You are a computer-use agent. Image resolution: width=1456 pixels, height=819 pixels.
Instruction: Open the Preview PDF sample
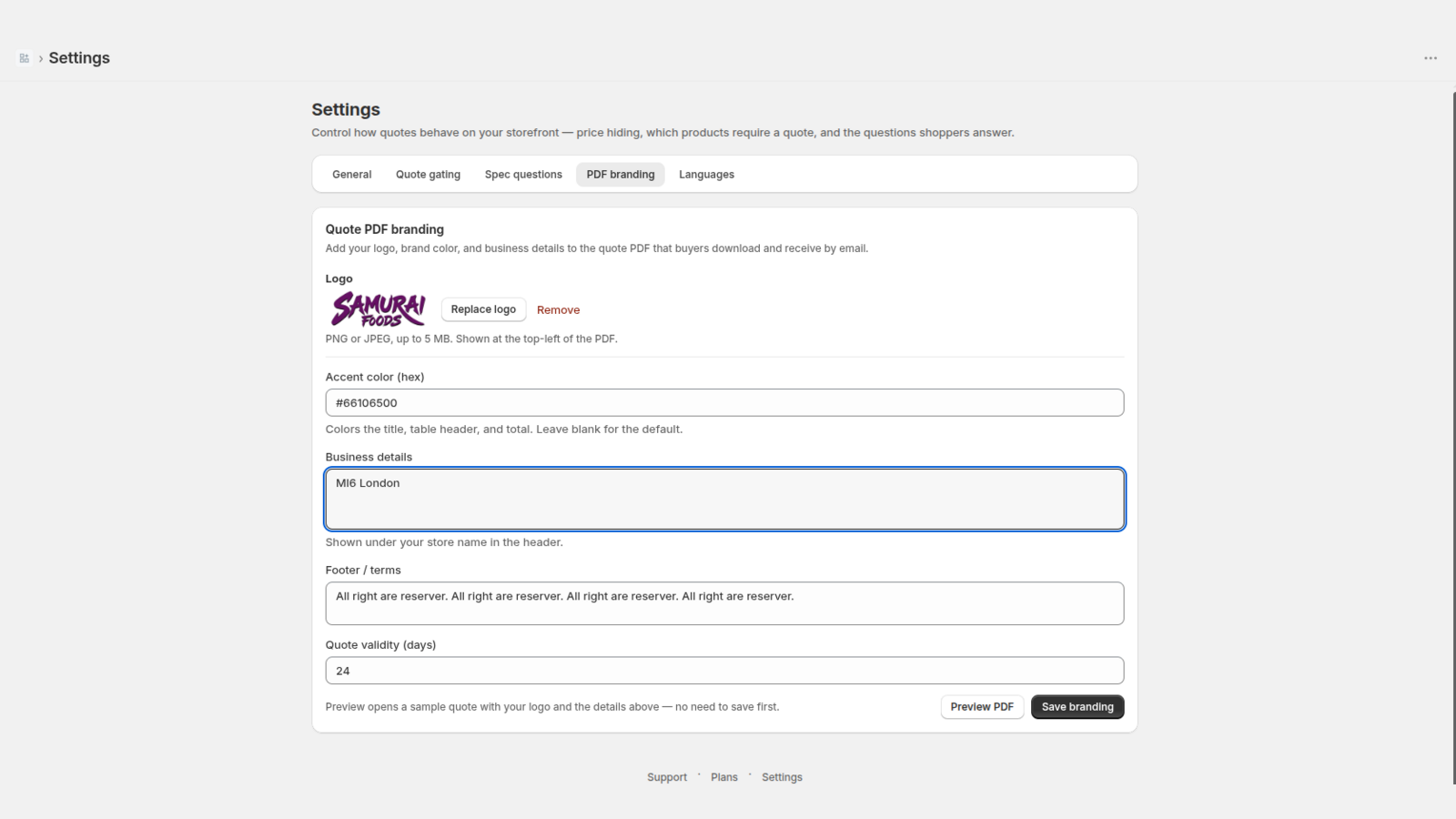(982, 707)
